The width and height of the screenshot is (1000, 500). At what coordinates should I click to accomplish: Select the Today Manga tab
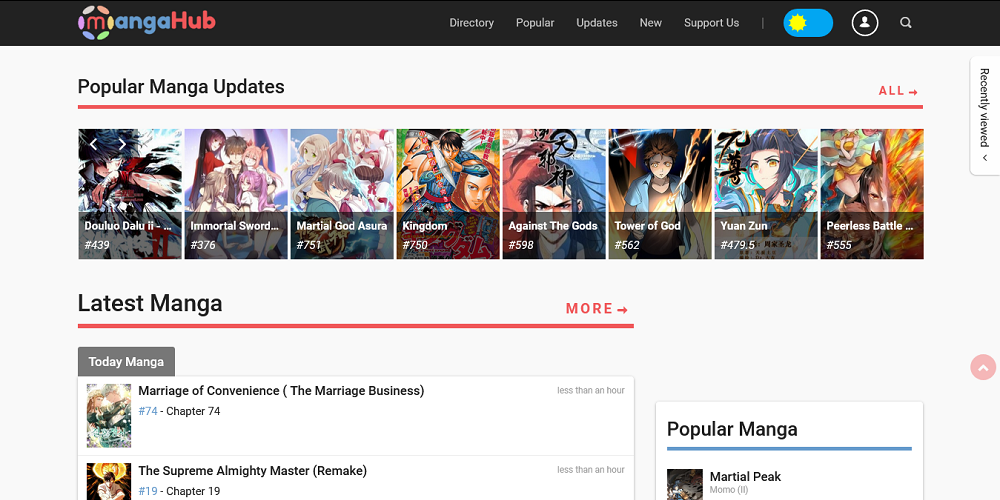click(126, 362)
